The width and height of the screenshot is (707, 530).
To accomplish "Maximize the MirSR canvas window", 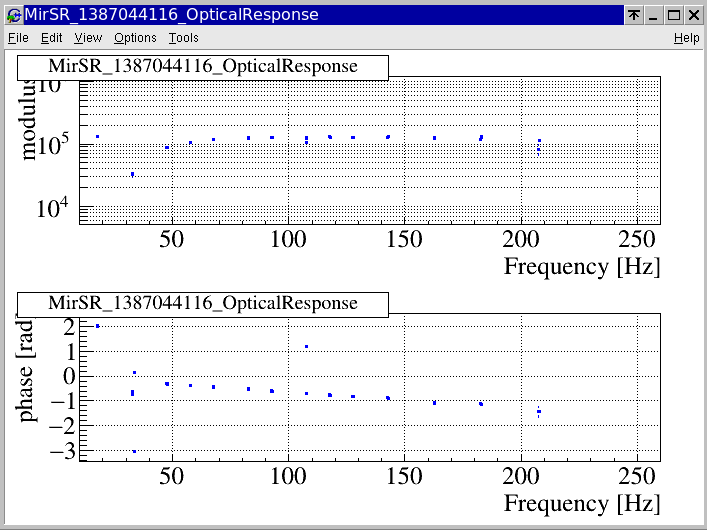I will [x=674, y=15].
